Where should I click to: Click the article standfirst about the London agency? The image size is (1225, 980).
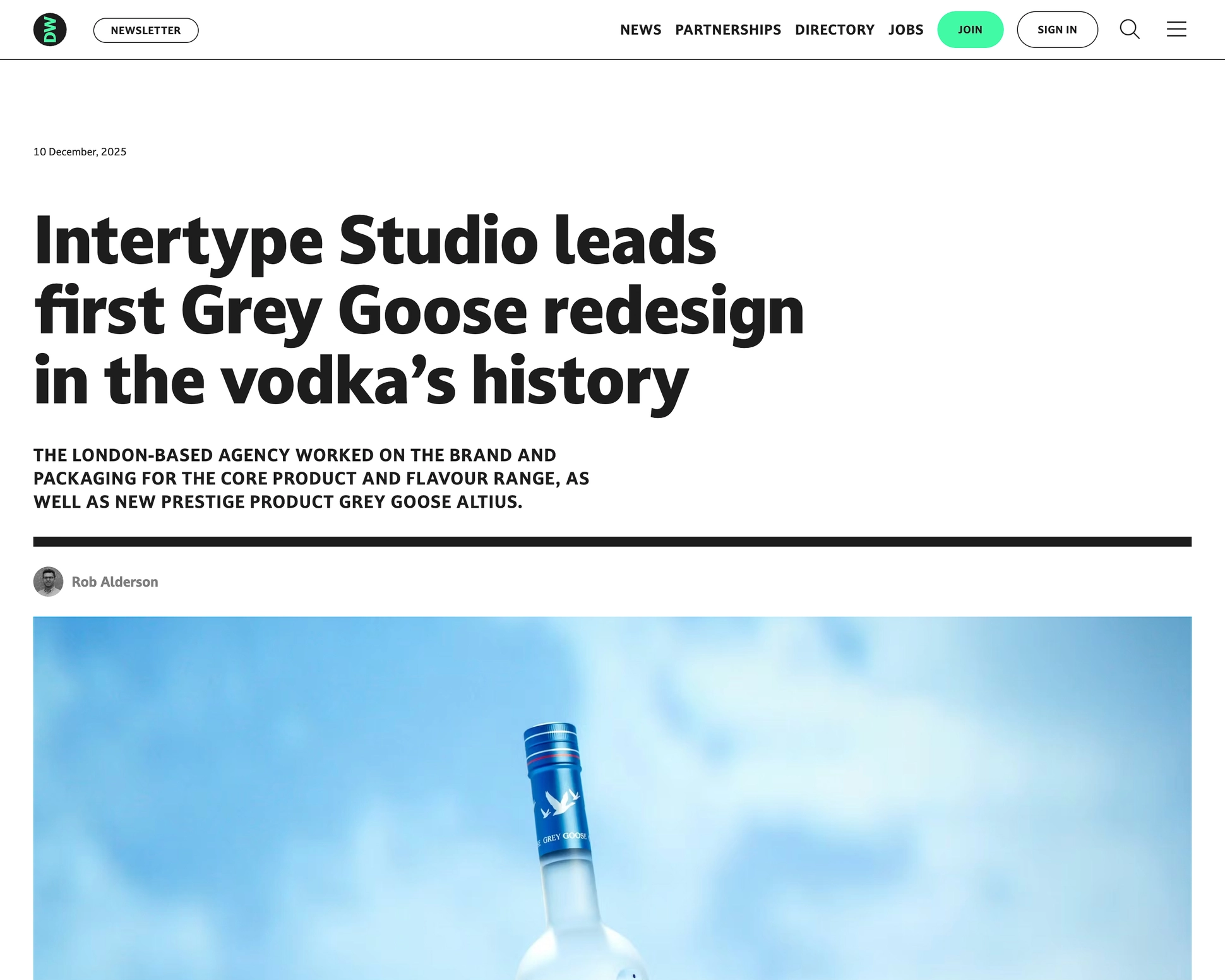coord(311,478)
